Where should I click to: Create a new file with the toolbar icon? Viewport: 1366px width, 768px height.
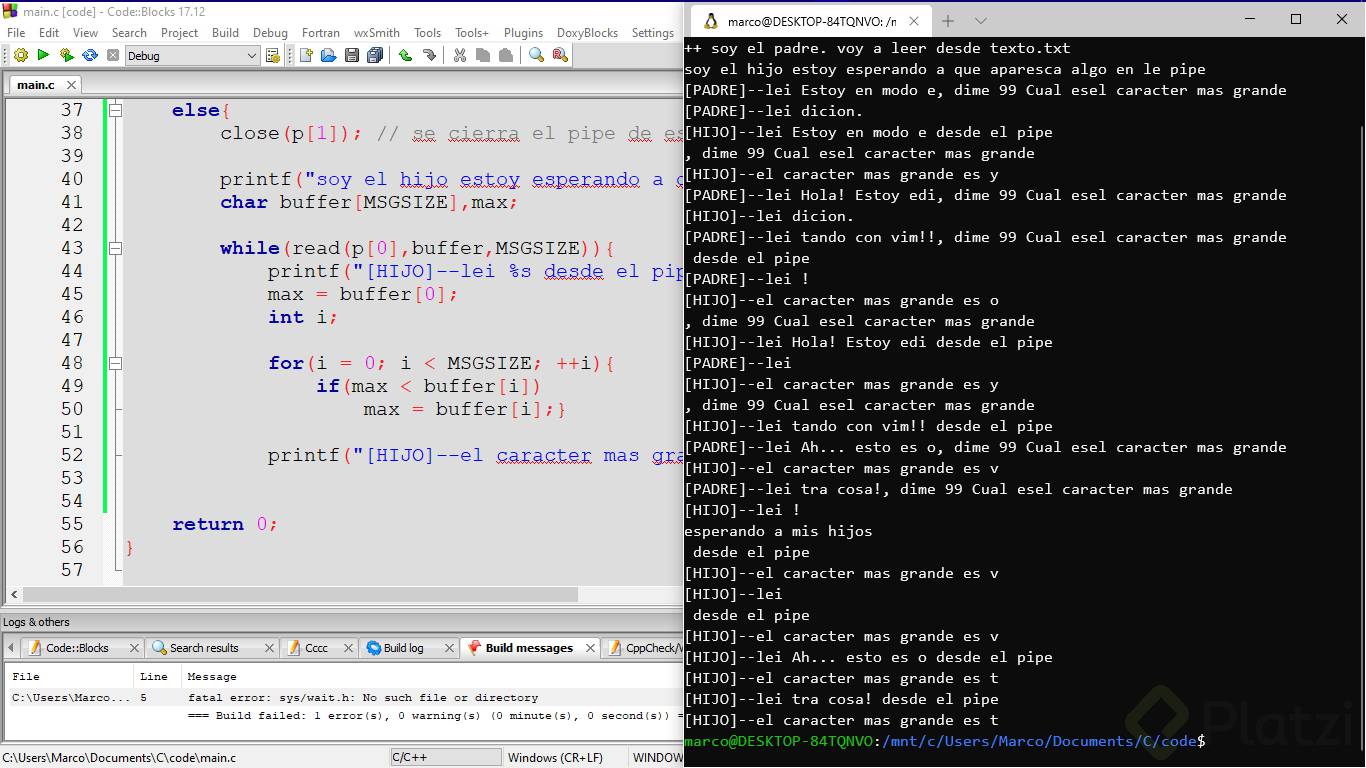(x=306, y=56)
